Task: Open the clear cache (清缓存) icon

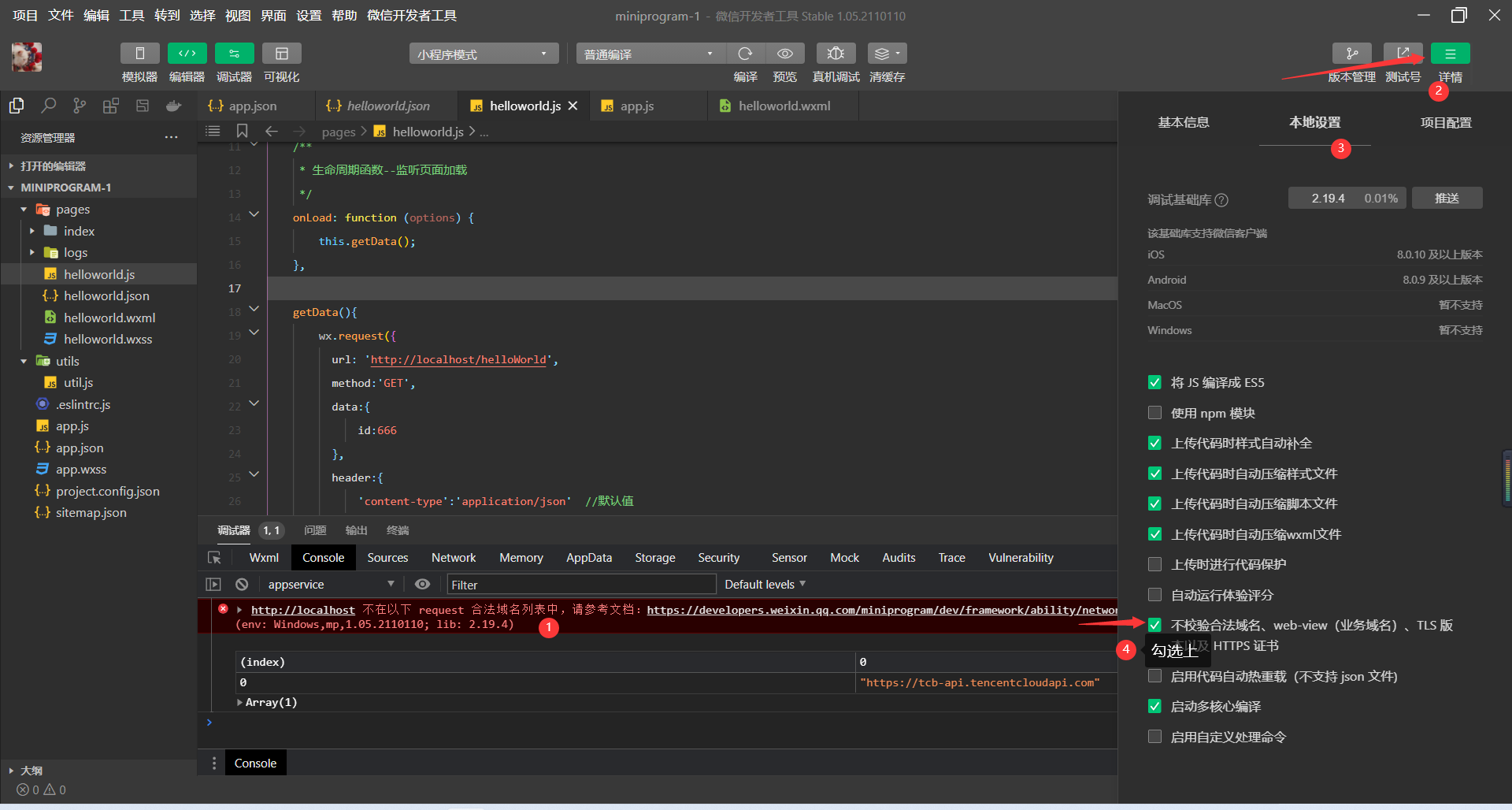Action: (888, 54)
